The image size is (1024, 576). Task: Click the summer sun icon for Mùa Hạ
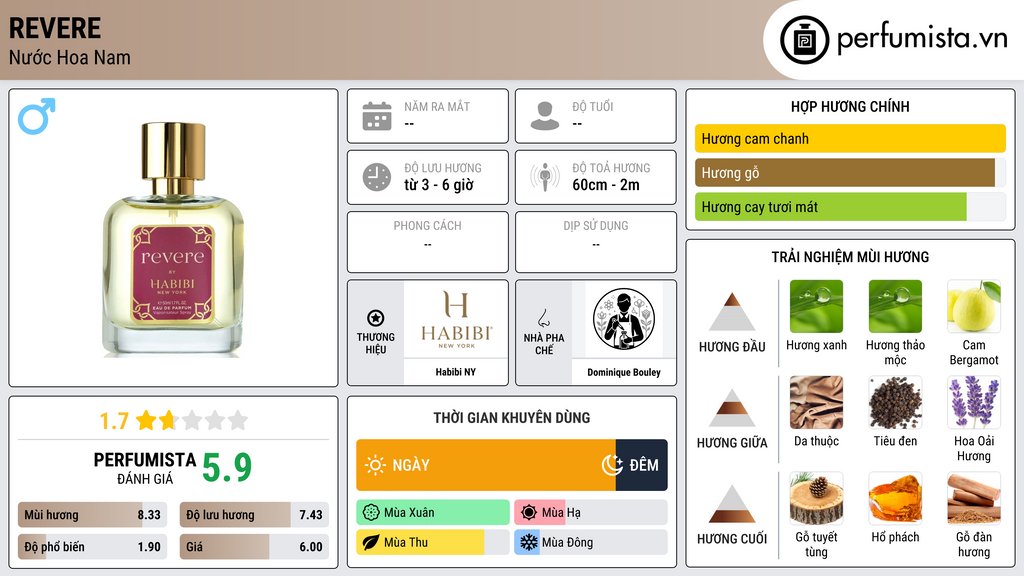[x=529, y=513]
